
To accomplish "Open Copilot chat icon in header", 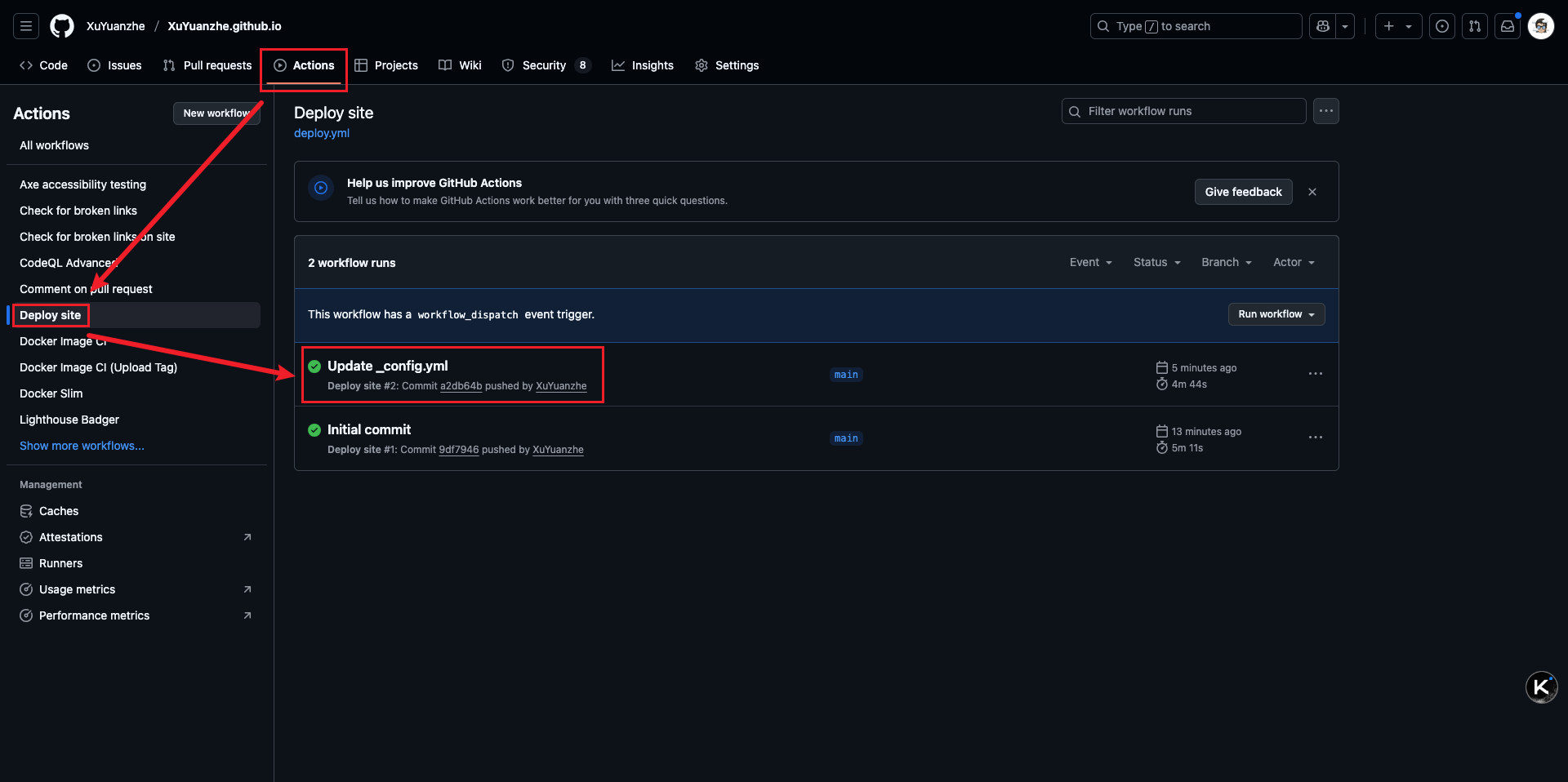I will tap(1323, 26).
